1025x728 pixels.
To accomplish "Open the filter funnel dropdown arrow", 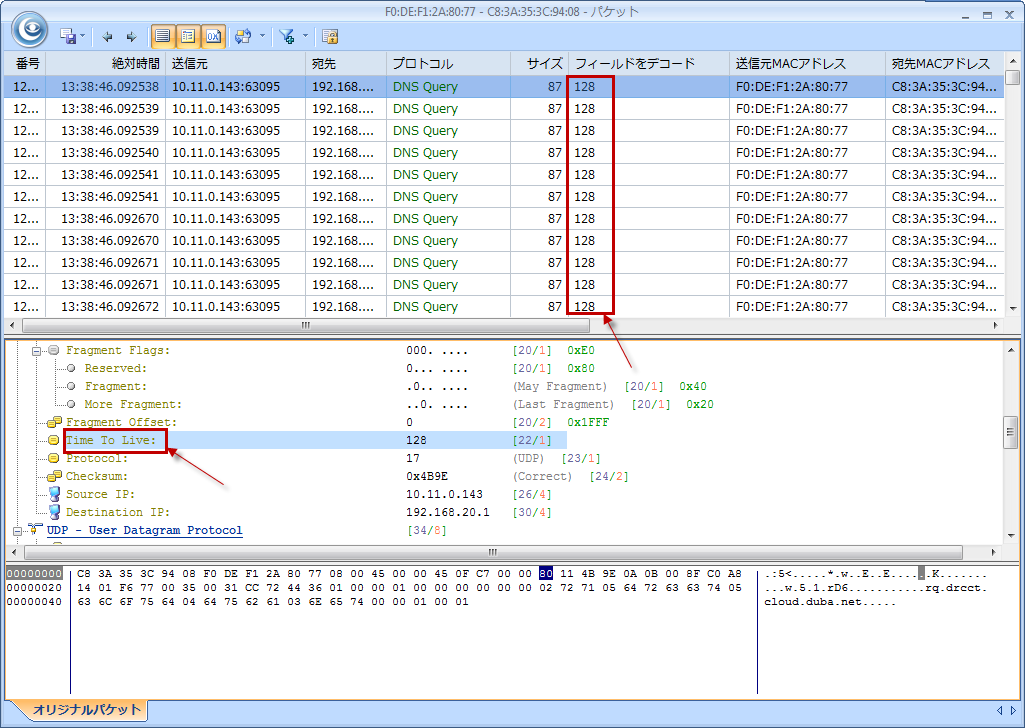I will click(x=304, y=37).
